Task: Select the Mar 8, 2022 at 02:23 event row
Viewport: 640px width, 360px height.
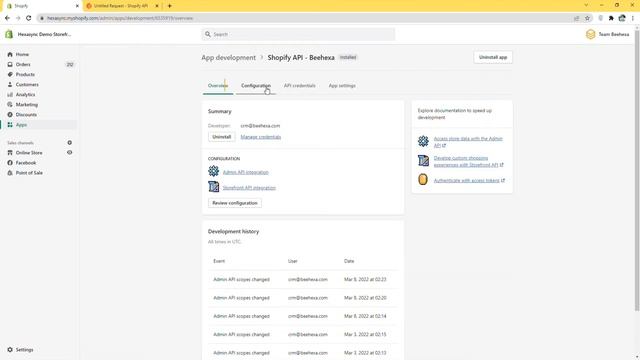Action: pos(303,280)
